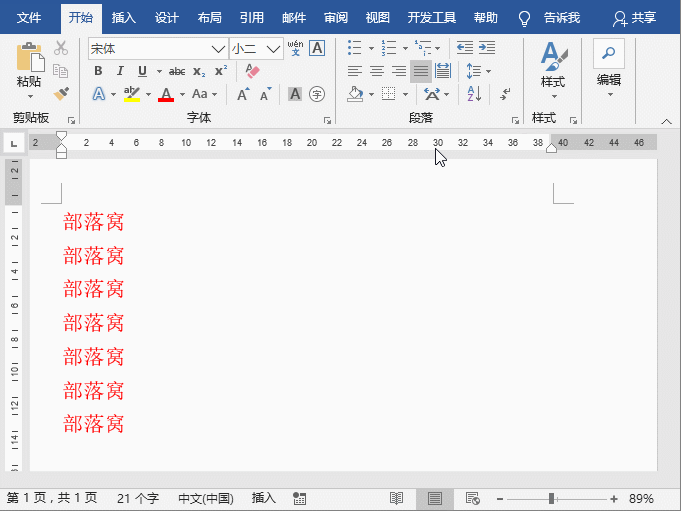Show or hide paragraph marks
The image size is (681, 511).
coord(505,94)
